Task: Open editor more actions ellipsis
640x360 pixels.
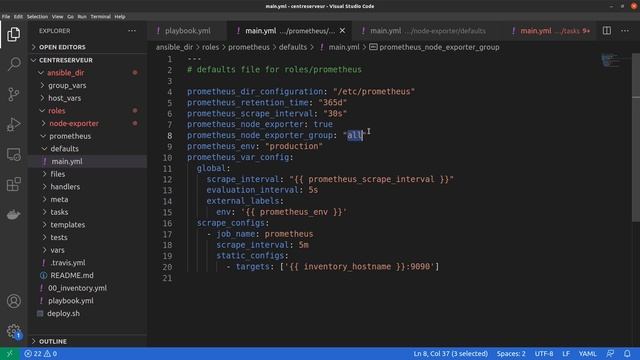Action: click(625, 31)
